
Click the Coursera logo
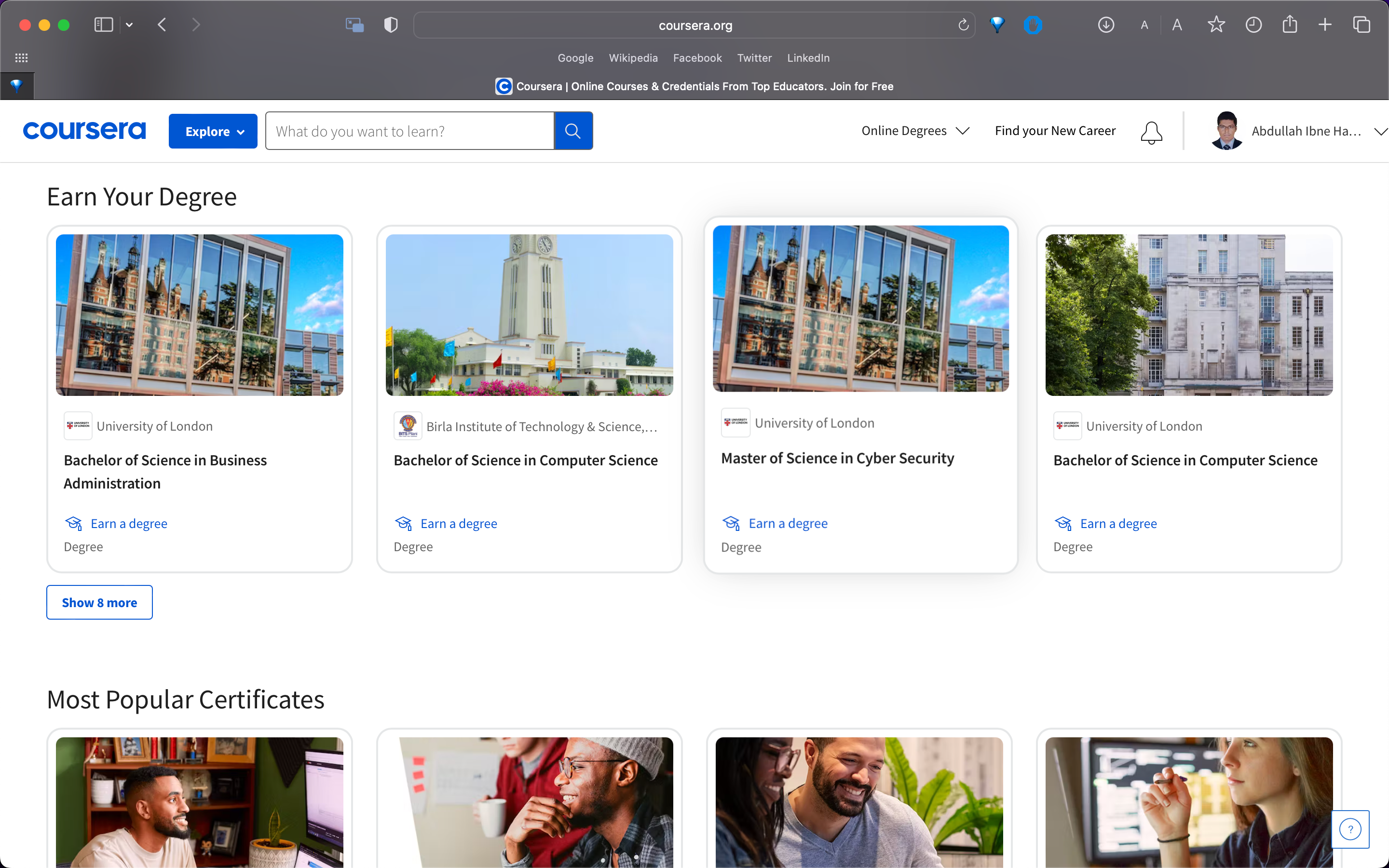(x=84, y=130)
